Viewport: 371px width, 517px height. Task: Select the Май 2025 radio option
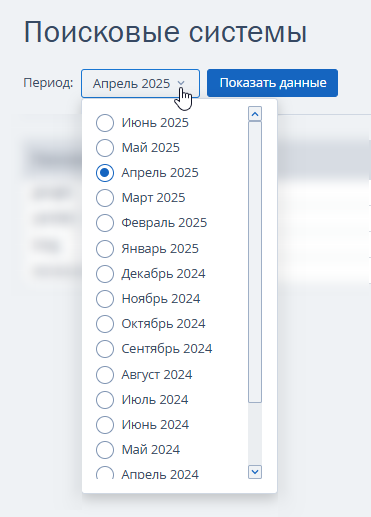coord(105,148)
